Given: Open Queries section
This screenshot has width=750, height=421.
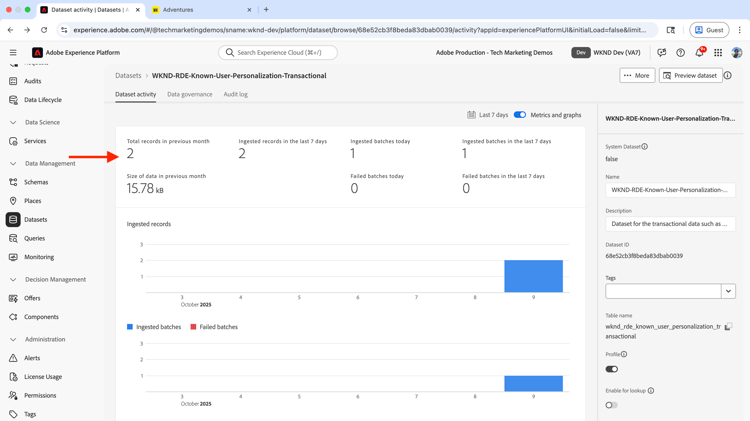Looking at the screenshot, I should click(34, 238).
